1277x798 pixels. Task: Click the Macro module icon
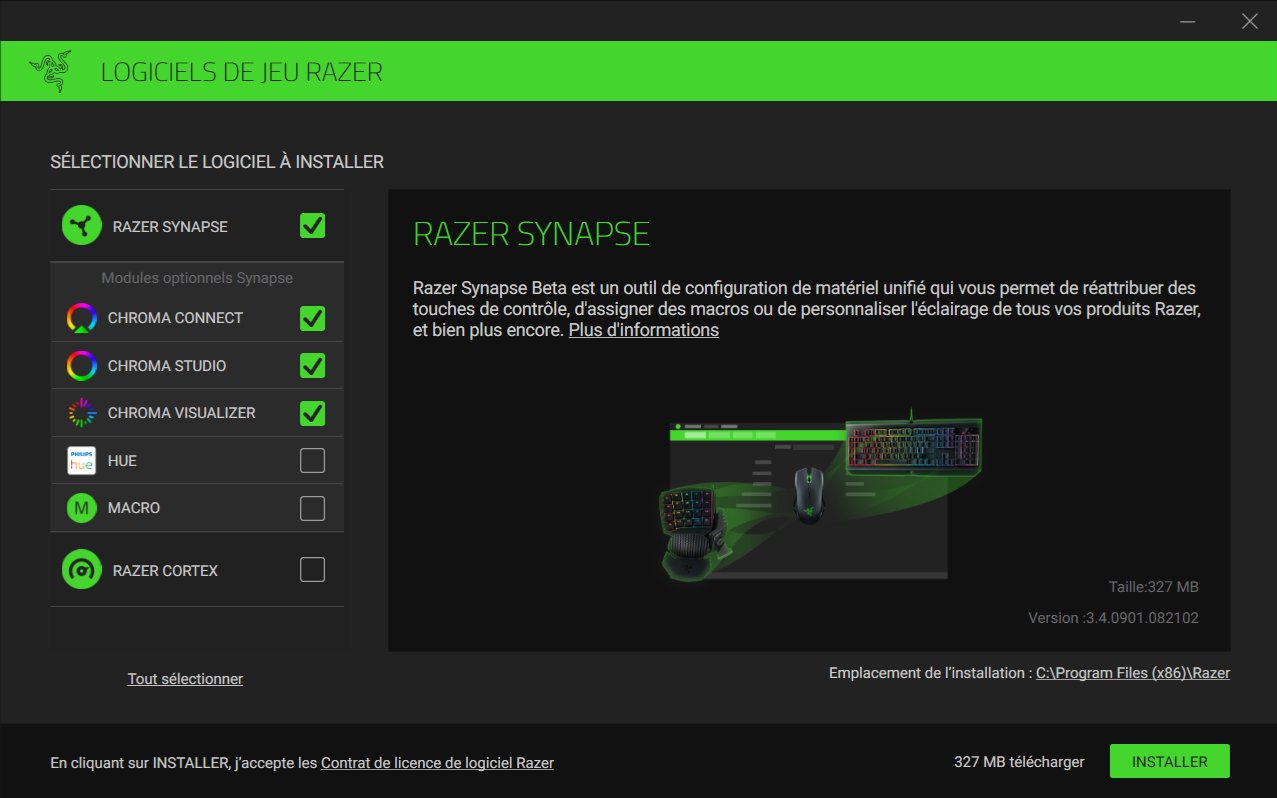tap(81, 507)
